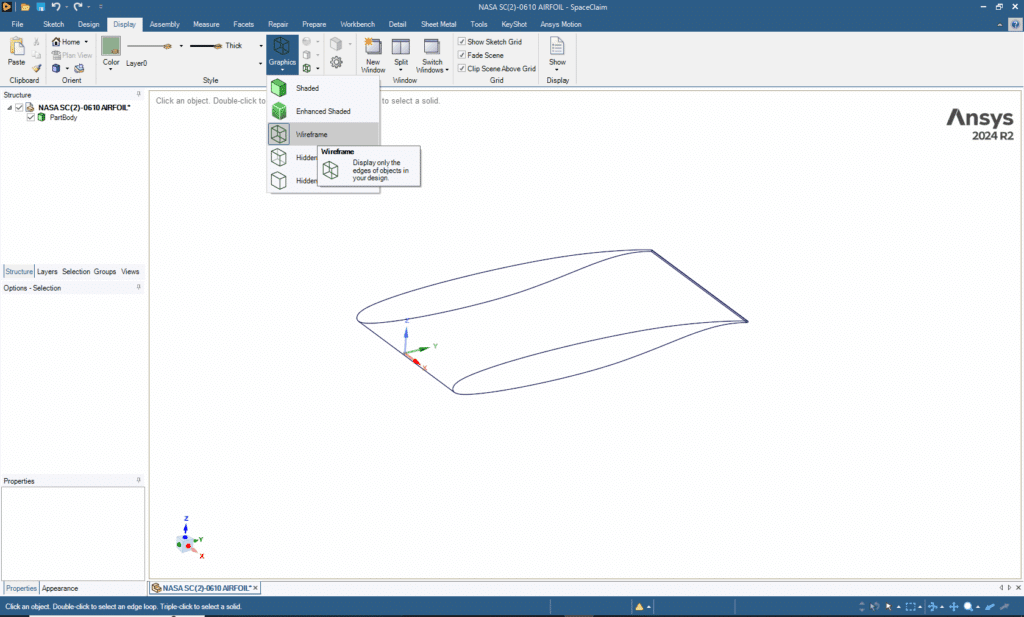Open the Home view dropdown arrow
Image resolution: width=1024 pixels, height=617 pixels.
[86, 41]
